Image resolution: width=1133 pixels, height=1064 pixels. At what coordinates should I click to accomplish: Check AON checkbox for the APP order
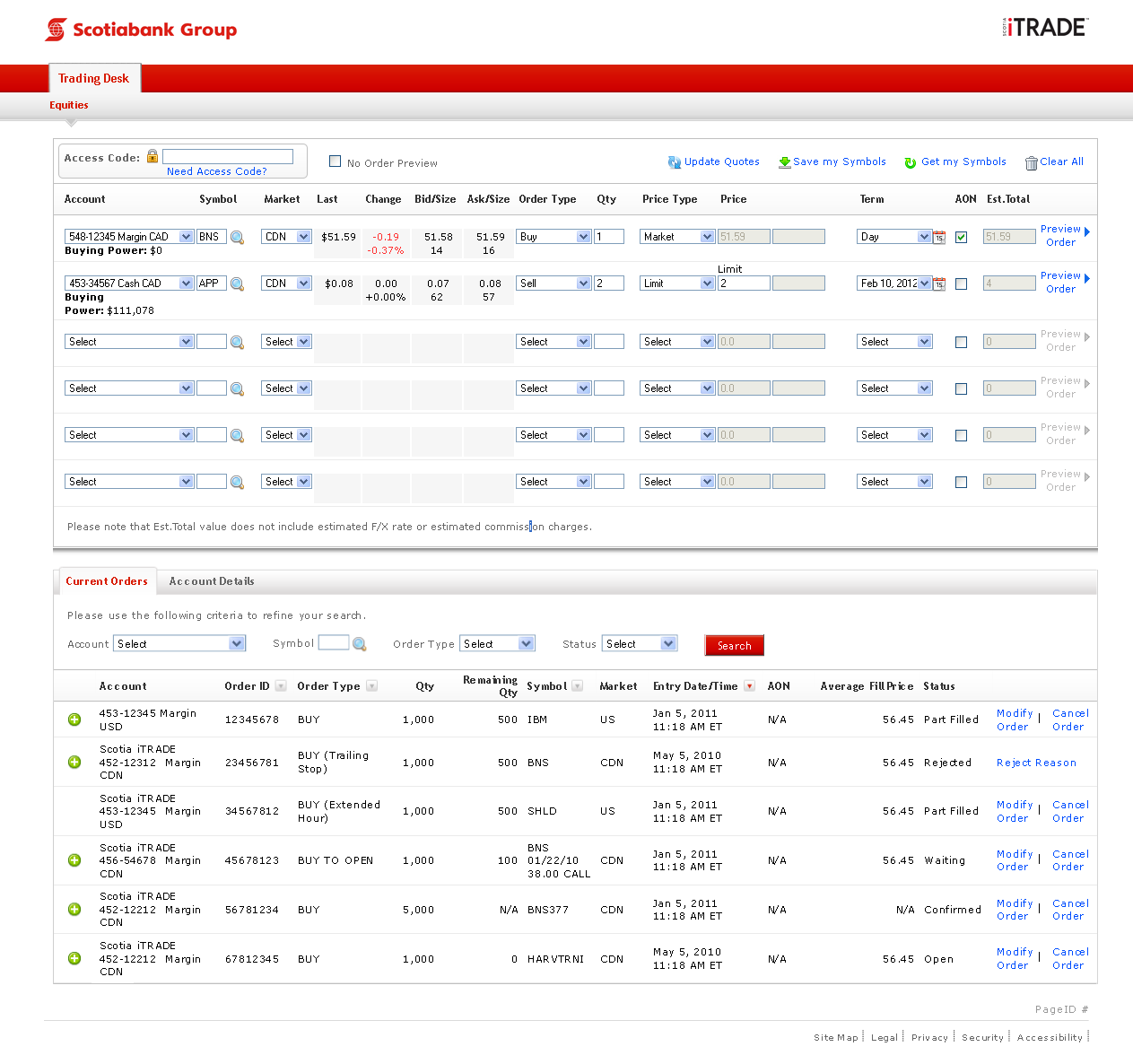(x=961, y=284)
